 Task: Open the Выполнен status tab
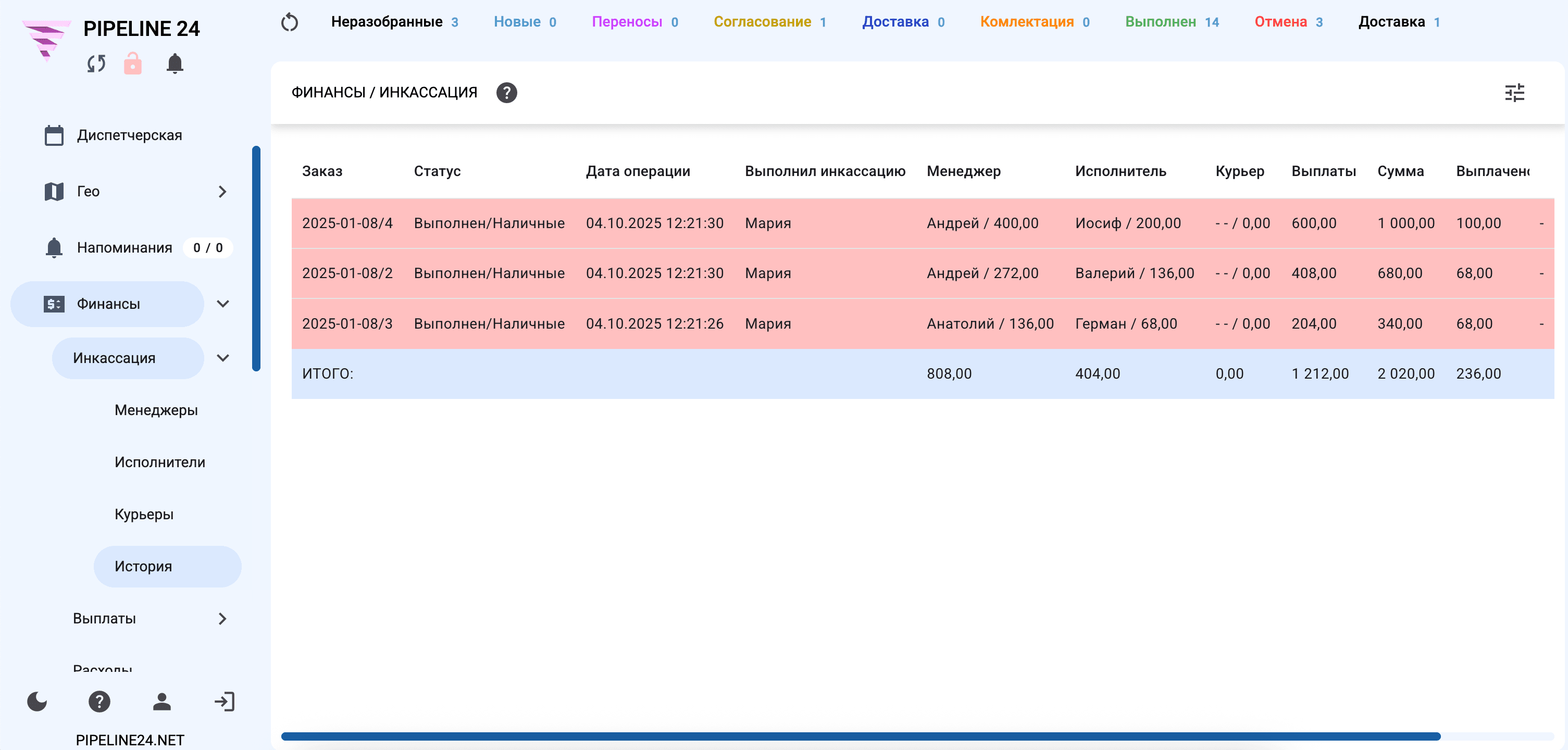pos(1172,22)
